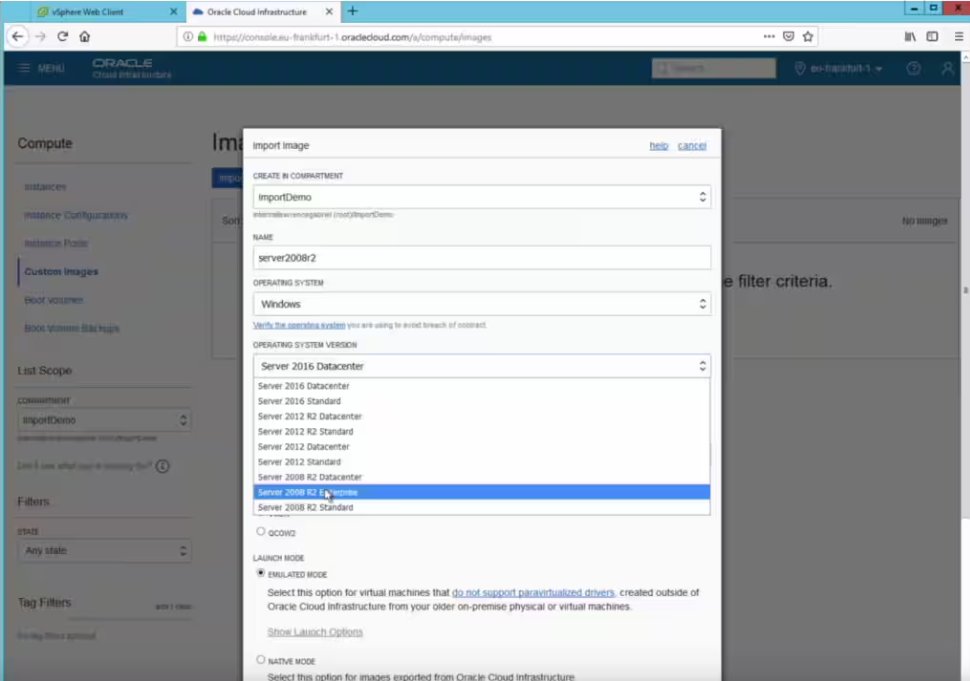Expand the List Scope compartment dropdown

pyautogui.click(x=104, y=420)
